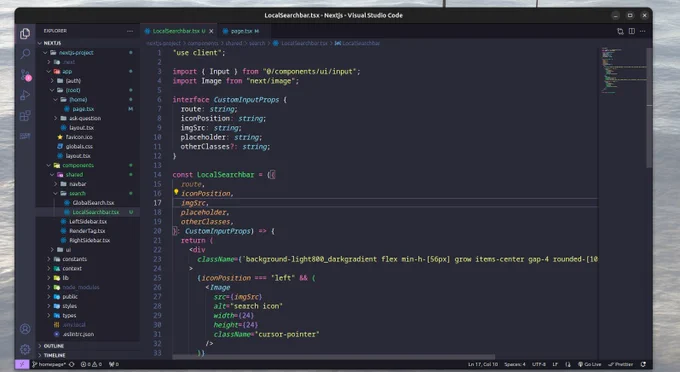Change end of line sequence LF
680x372 pixels.
click(555, 364)
